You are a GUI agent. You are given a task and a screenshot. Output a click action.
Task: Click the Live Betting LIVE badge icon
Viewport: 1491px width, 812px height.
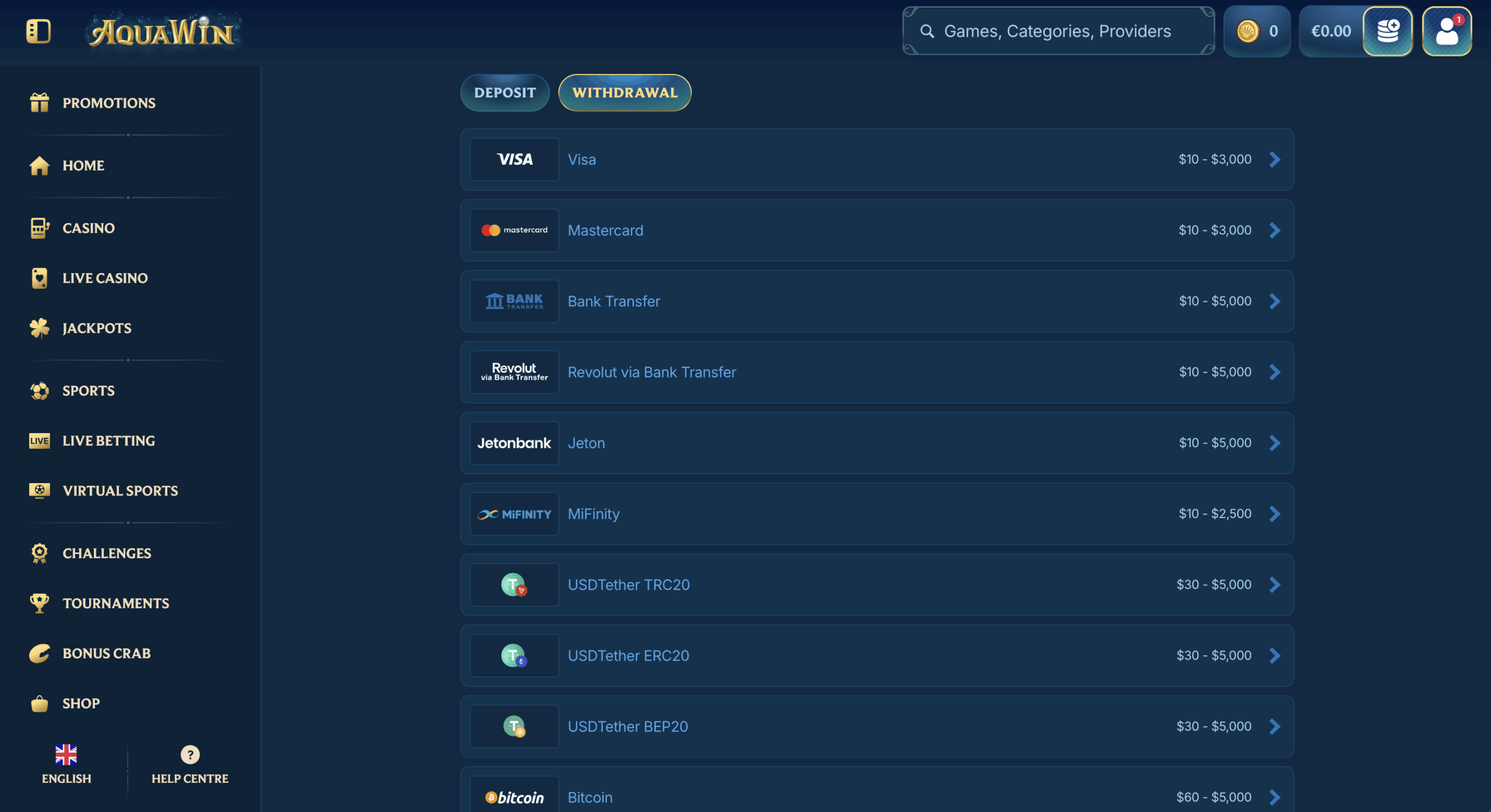[40, 441]
